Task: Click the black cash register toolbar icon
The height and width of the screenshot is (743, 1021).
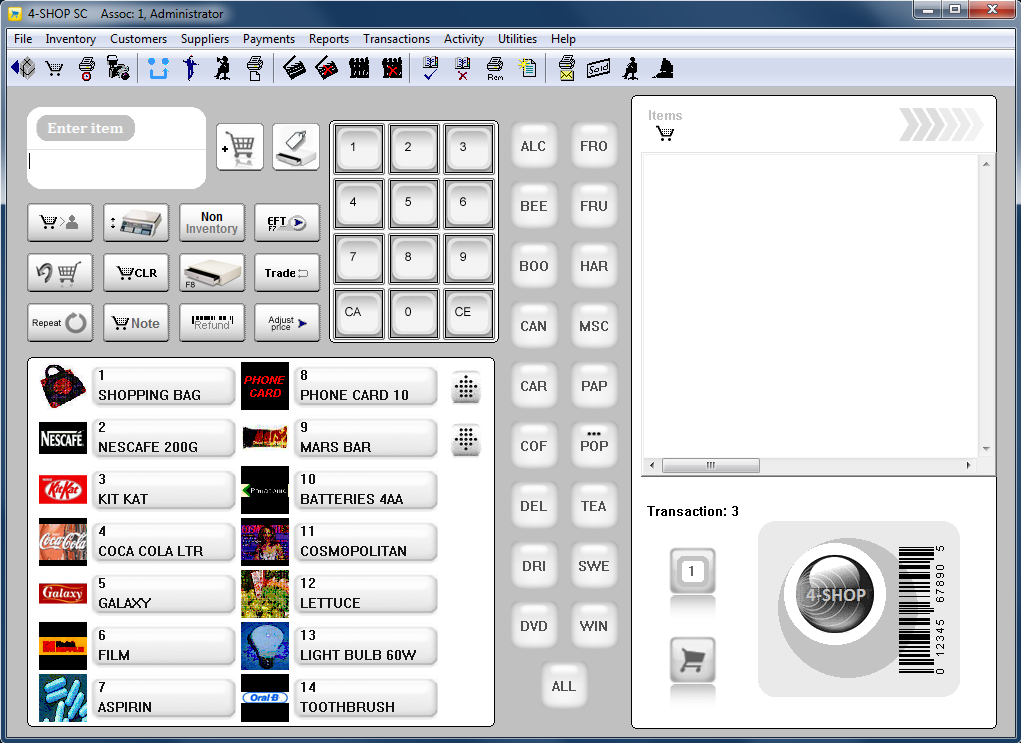Action: [x=294, y=68]
